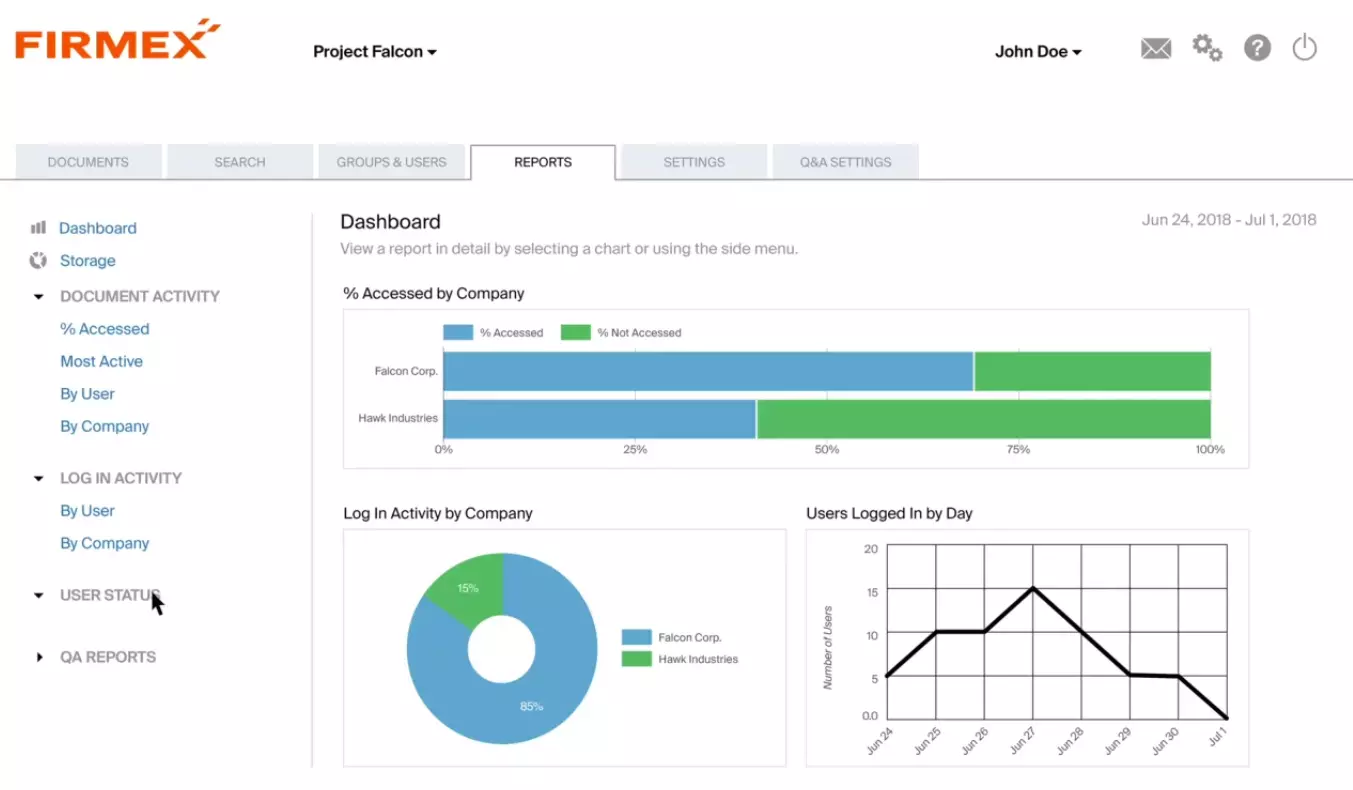
Task: Click the 85% blue donut slice
Action: 531,707
